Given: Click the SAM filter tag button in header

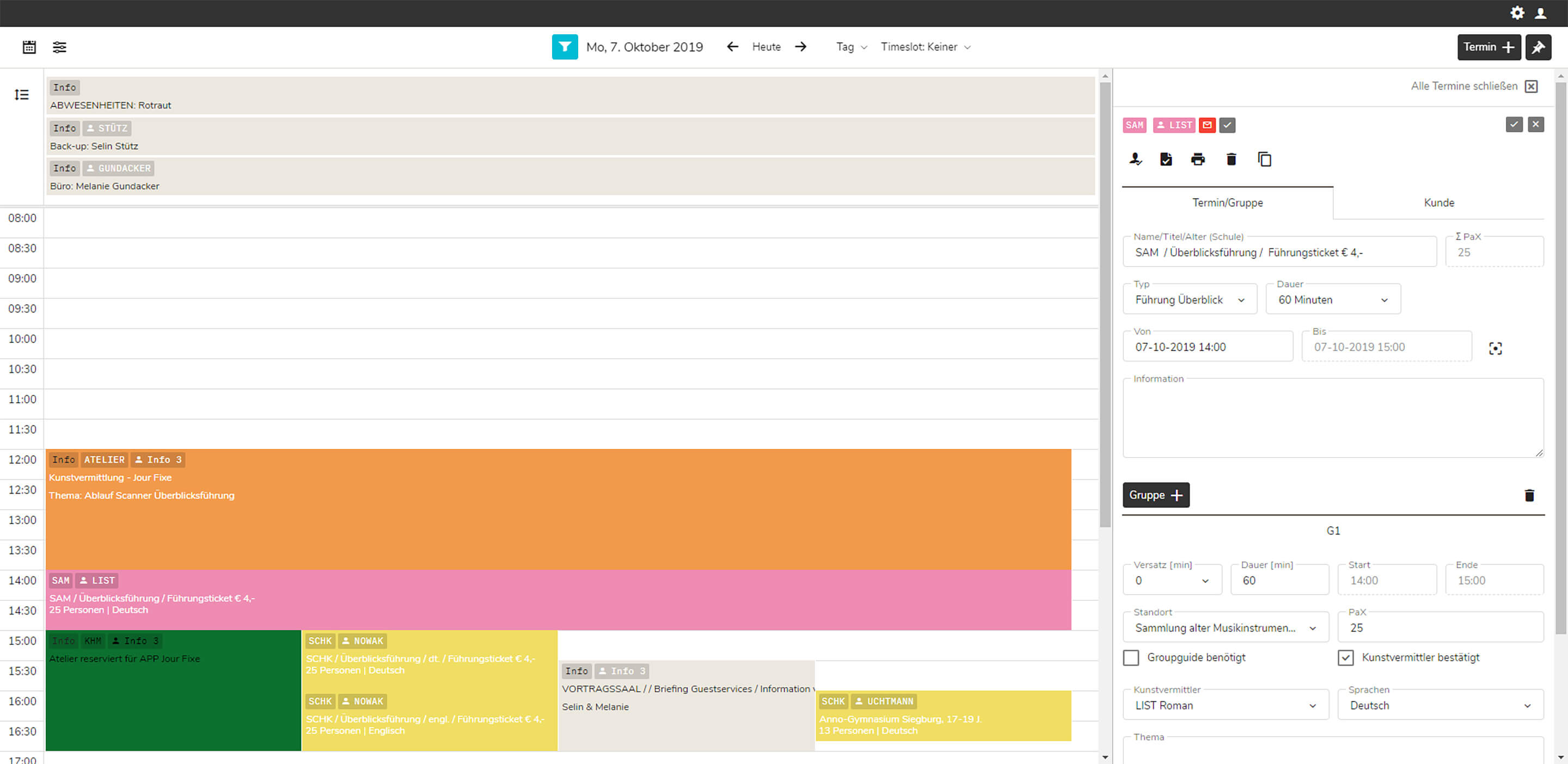Looking at the screenshot, I should point(1135,125).
